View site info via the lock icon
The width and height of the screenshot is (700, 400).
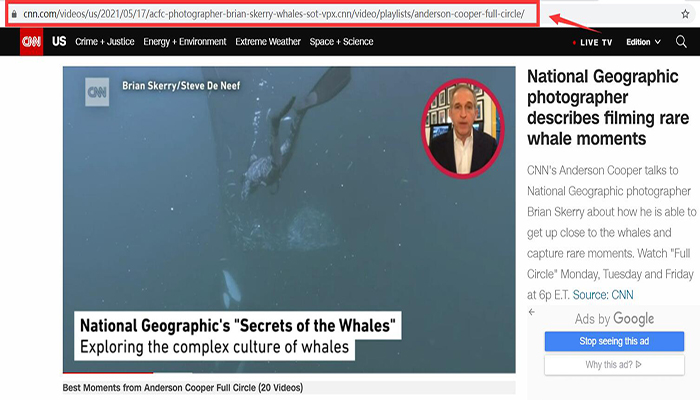tap(13, 14)
